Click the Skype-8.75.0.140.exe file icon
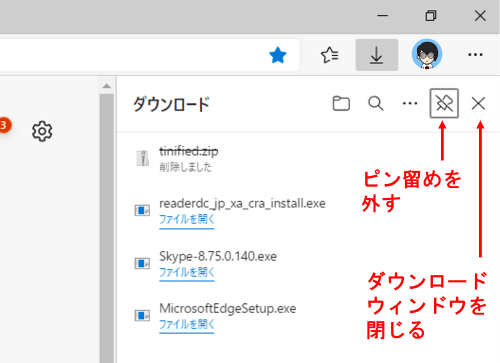Screen dimensions: 500x363 [x=142, y=263]
